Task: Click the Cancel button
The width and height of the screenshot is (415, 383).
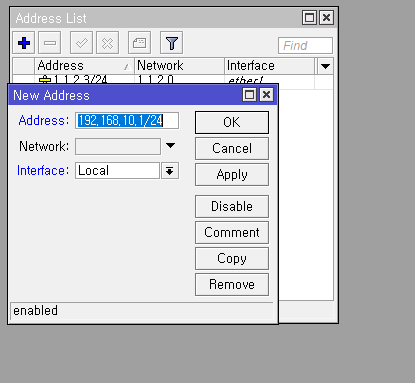Action: 232,149
